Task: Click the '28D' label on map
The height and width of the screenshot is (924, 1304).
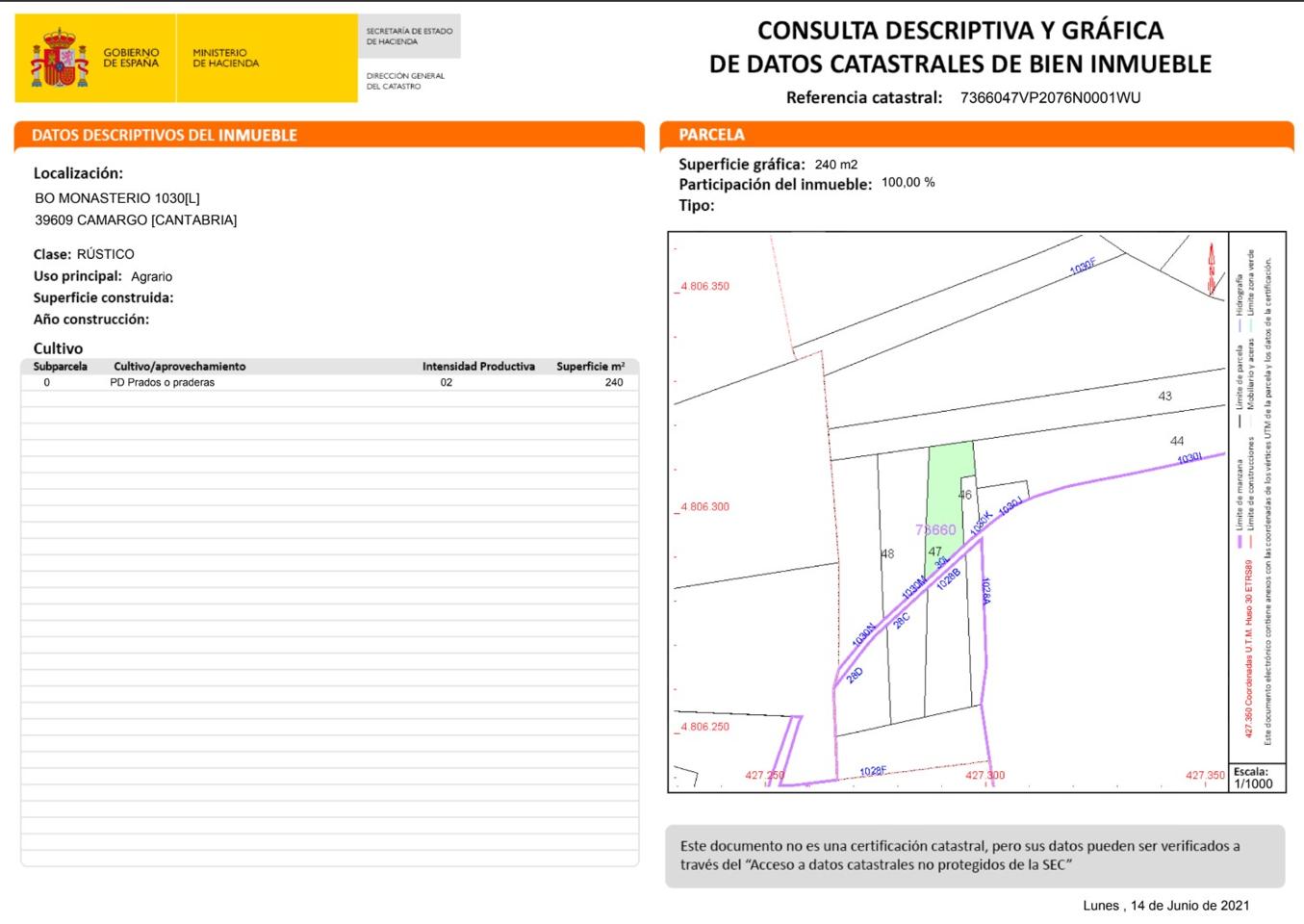Action: click(x=855, y=675)
